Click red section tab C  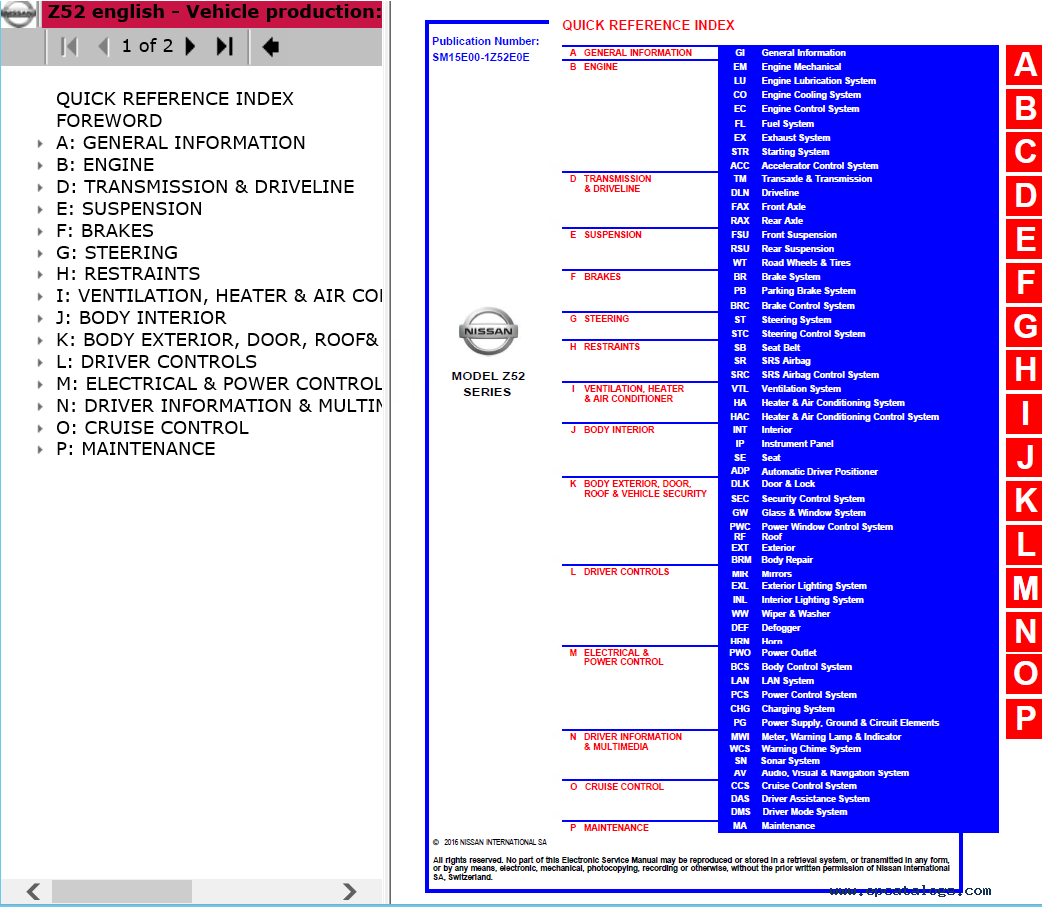click(1025, 151)
